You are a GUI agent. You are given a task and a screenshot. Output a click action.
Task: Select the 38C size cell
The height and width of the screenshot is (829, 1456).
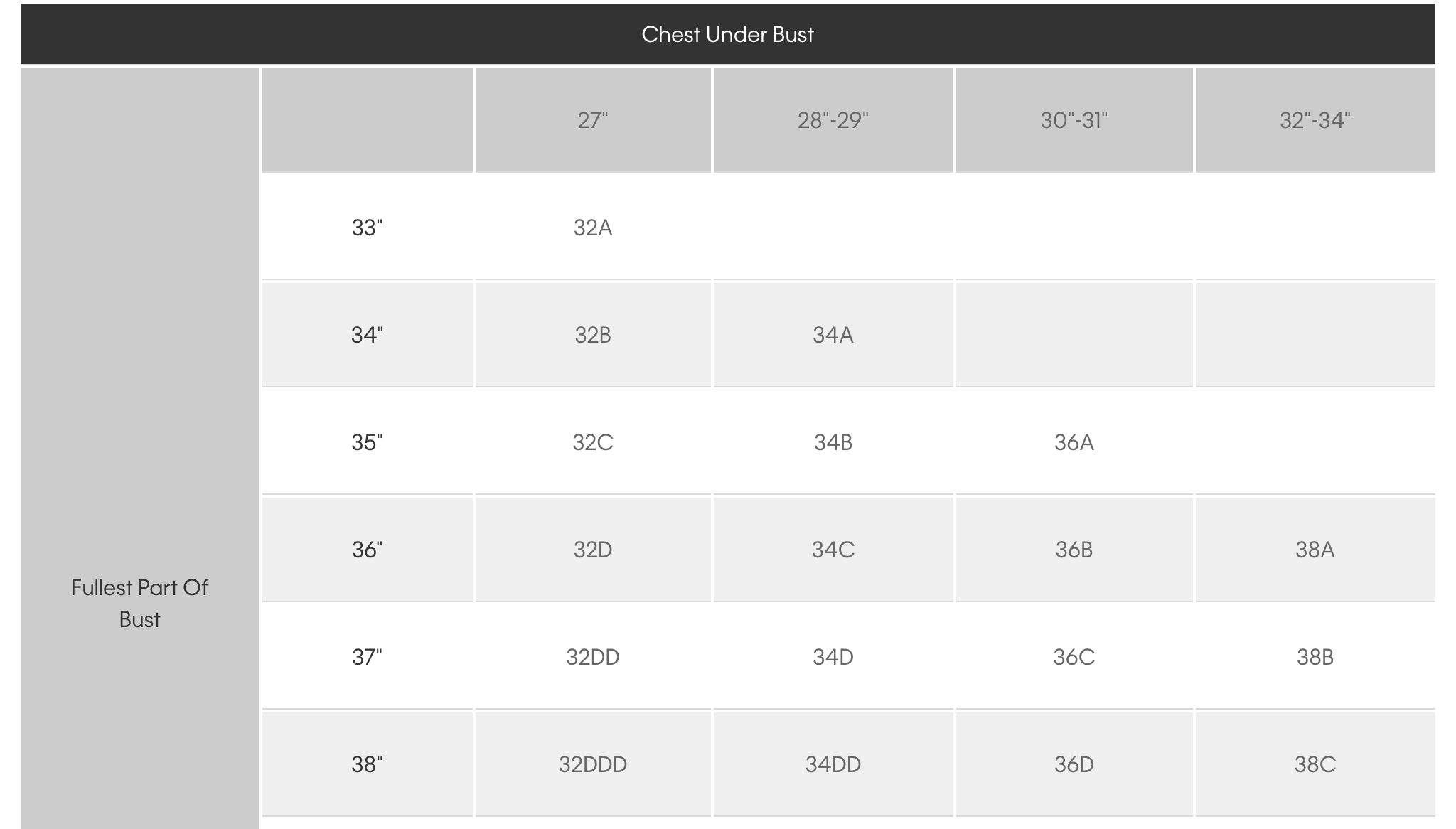tap(1315, 764)
